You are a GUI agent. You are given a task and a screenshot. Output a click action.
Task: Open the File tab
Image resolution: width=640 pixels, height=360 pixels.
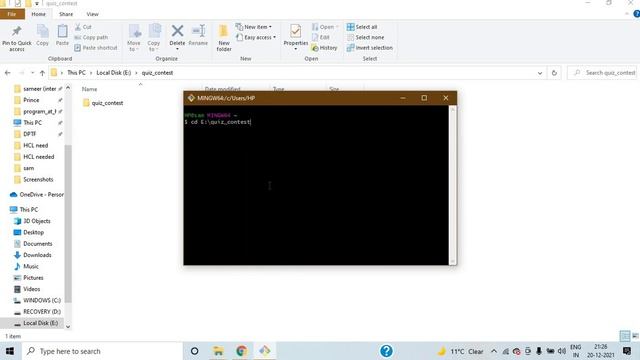point(12,14)
